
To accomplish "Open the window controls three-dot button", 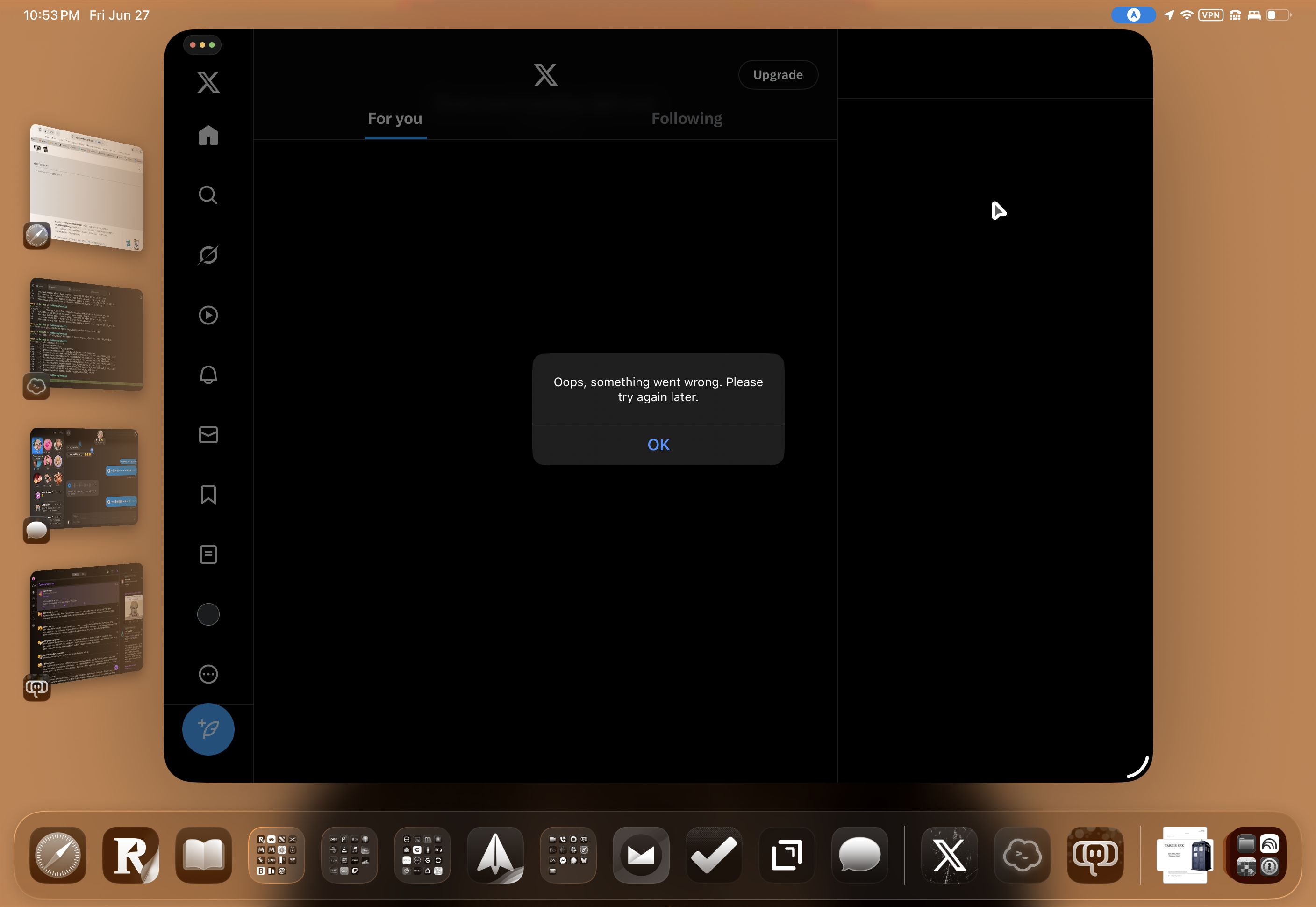I will (x=202, y=44).
